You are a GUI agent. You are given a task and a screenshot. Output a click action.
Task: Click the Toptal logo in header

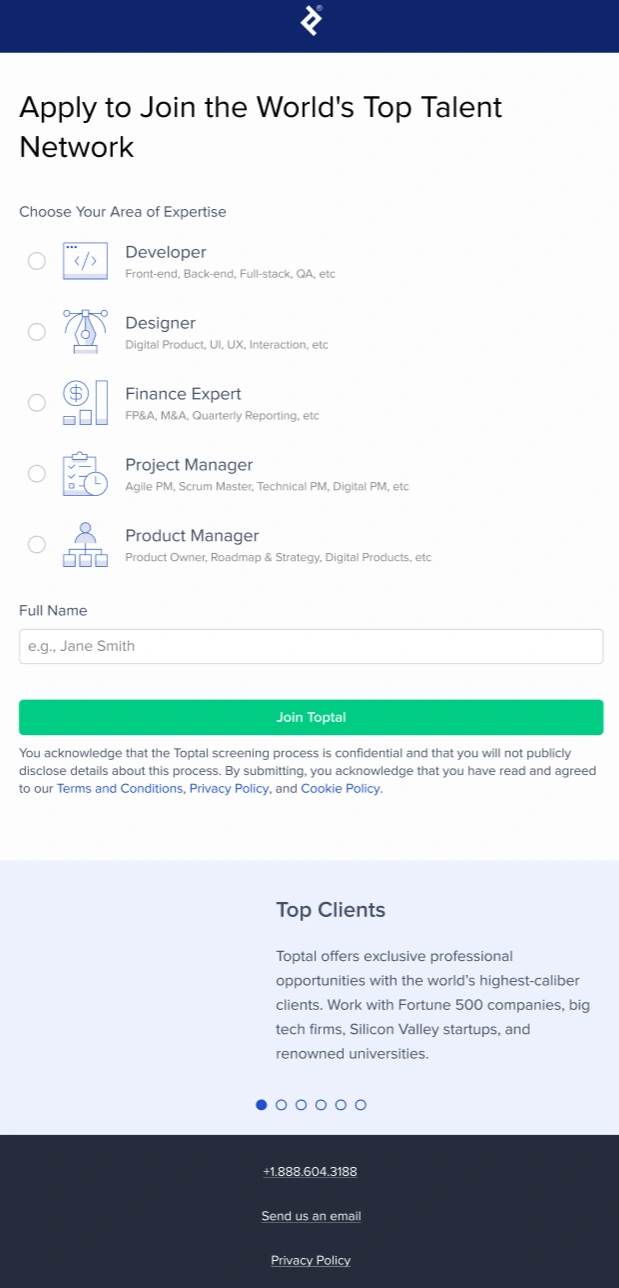(311, 20)
